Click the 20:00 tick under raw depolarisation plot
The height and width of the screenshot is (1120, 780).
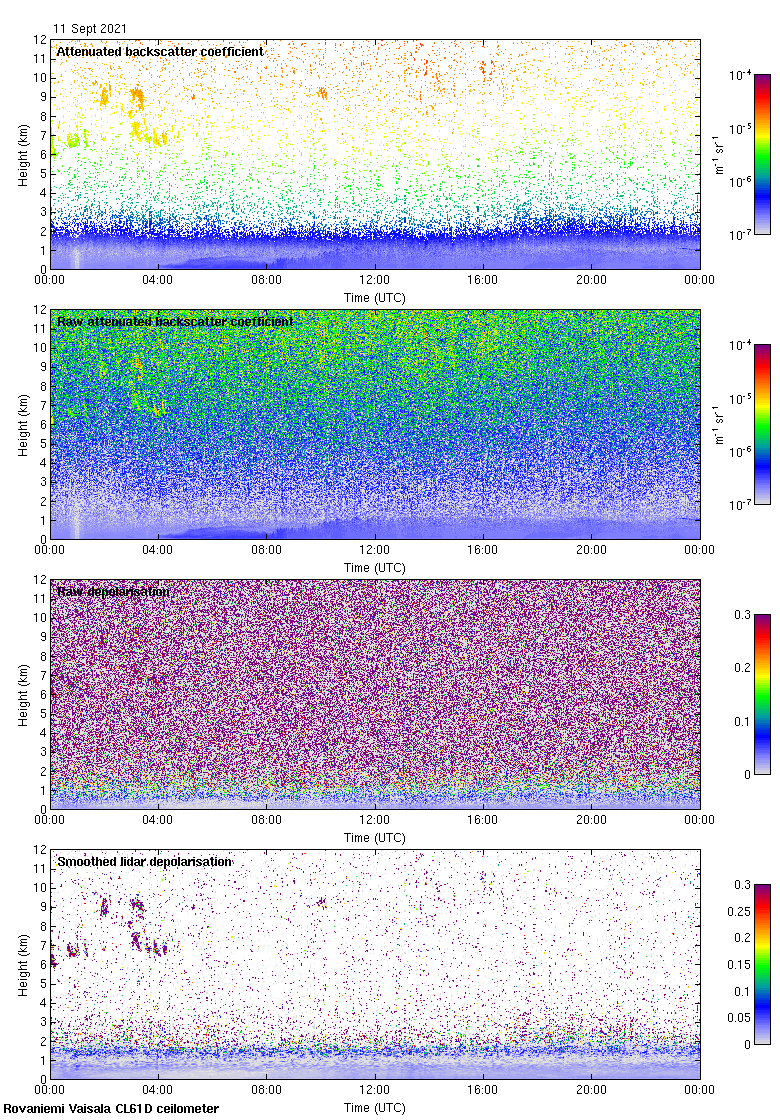(x=592, y=819)
